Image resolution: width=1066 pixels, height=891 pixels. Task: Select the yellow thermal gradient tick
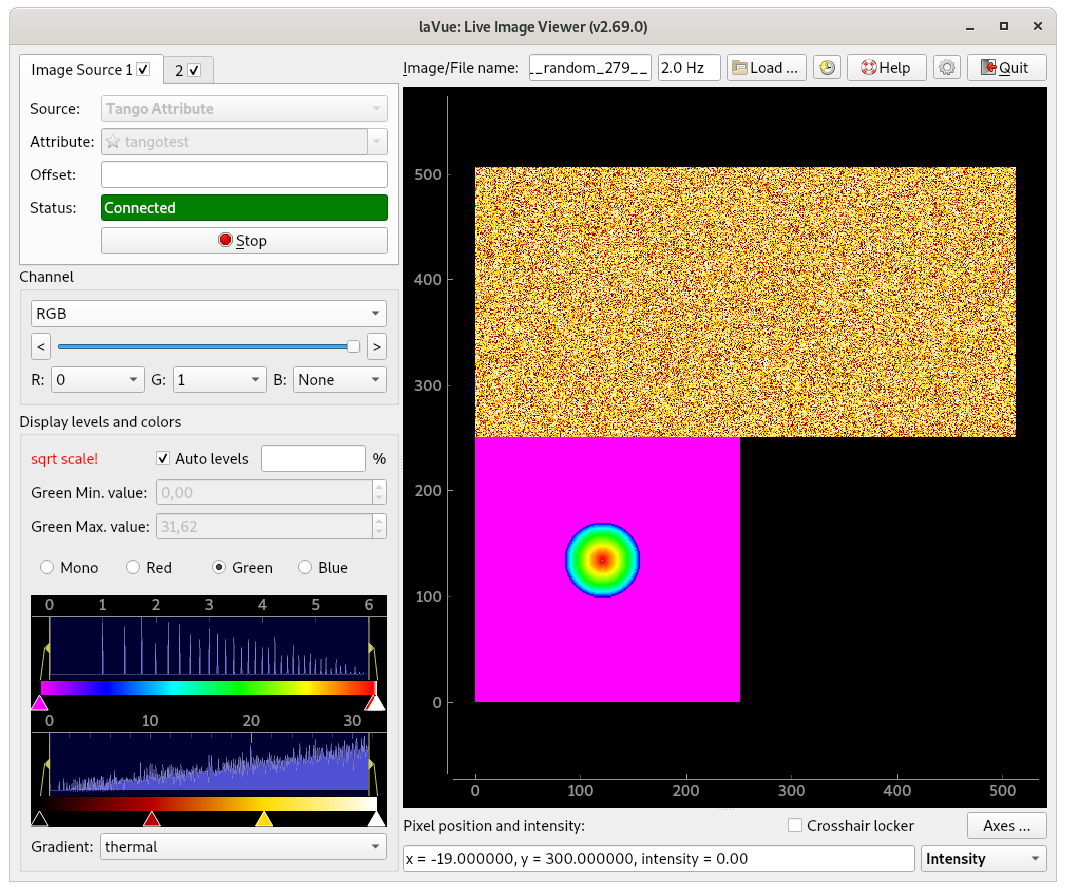264,819
